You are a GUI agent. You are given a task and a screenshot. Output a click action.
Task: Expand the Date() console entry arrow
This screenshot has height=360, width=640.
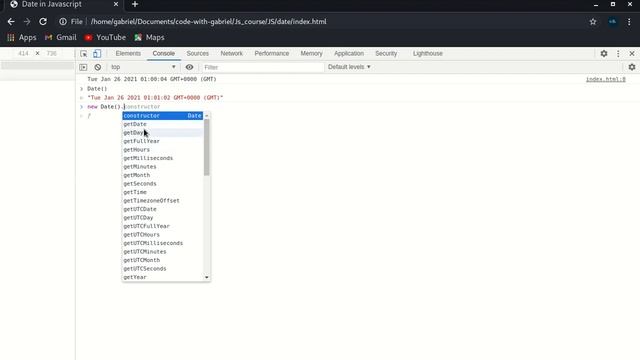click(82, 89)
